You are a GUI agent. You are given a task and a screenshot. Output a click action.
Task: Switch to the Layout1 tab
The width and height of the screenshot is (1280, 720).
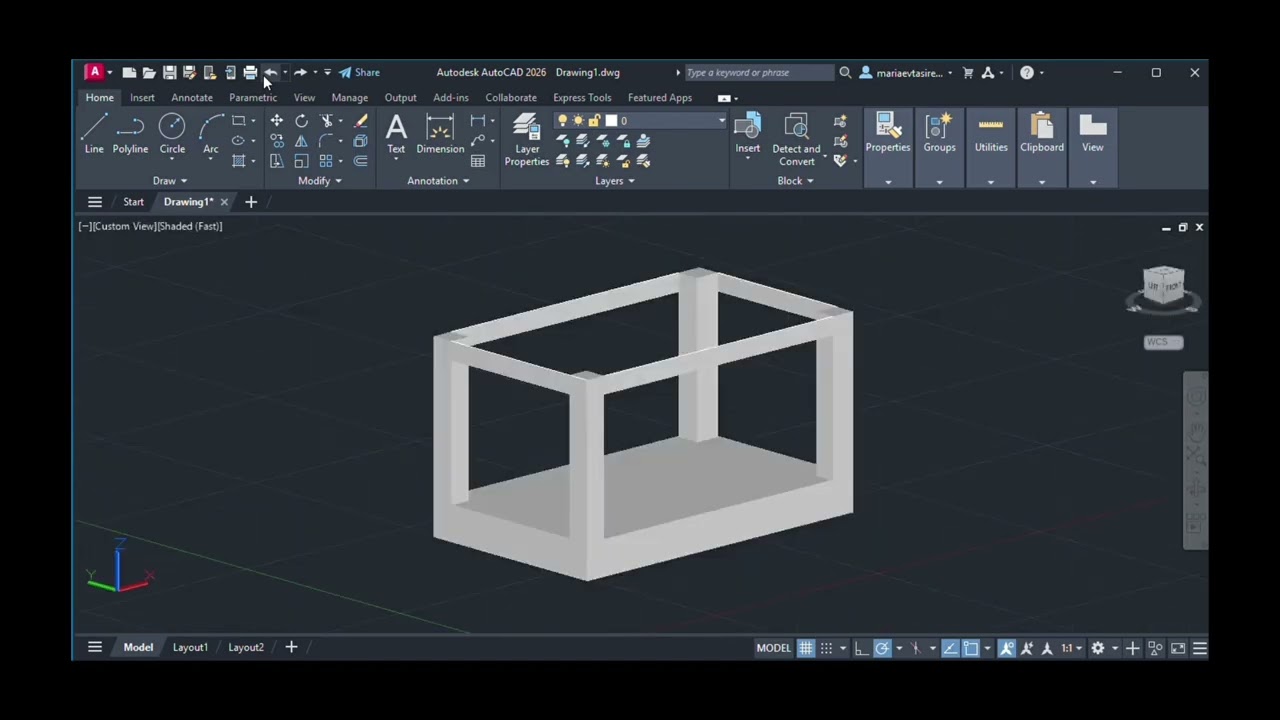(x=190, y=648)
